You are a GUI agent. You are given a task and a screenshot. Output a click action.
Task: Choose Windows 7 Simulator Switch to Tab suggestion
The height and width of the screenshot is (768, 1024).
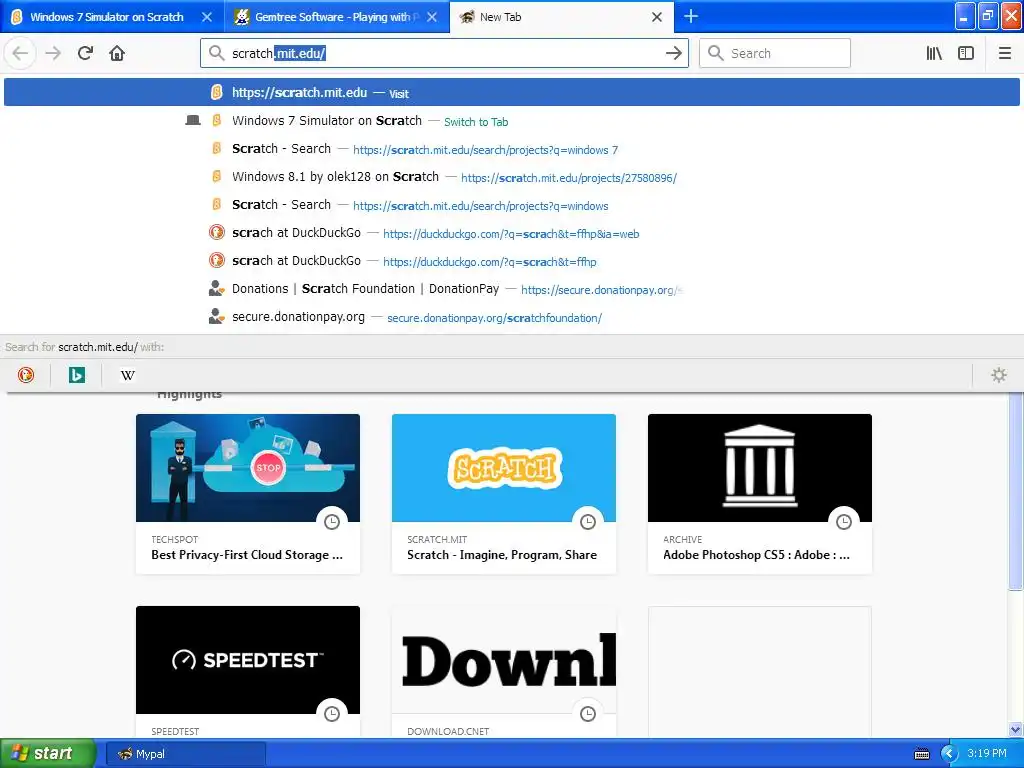512,121
